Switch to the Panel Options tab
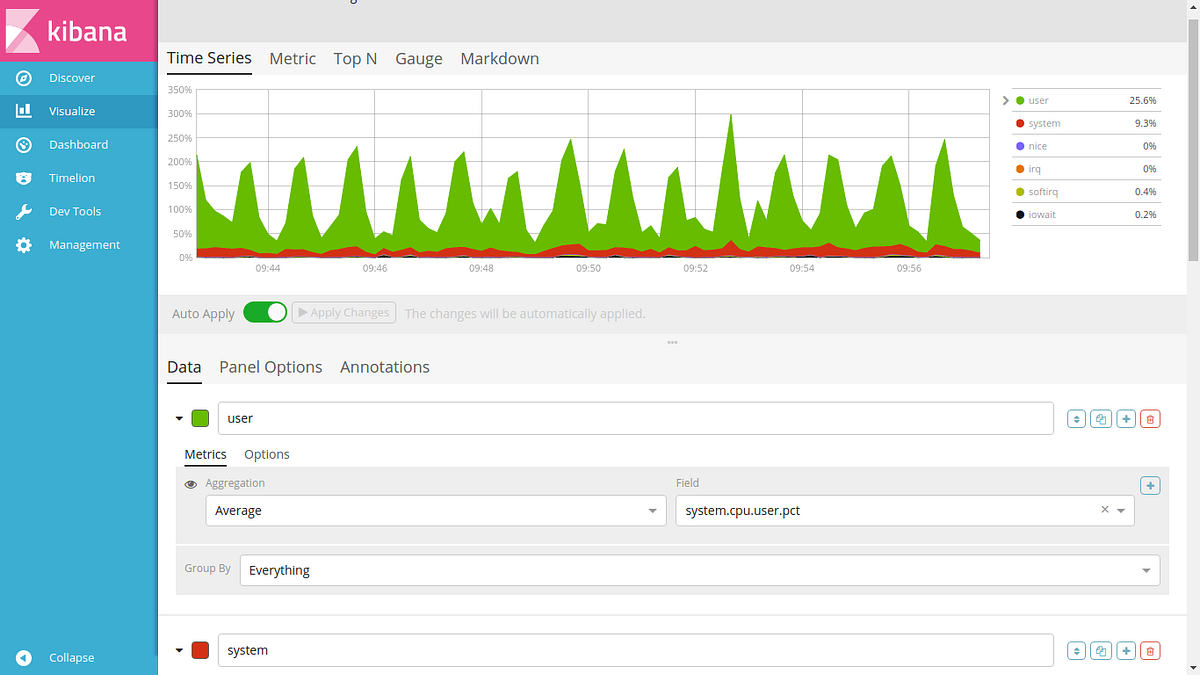This screenshot has width=1200, height=675. click(x=270, y=367)
